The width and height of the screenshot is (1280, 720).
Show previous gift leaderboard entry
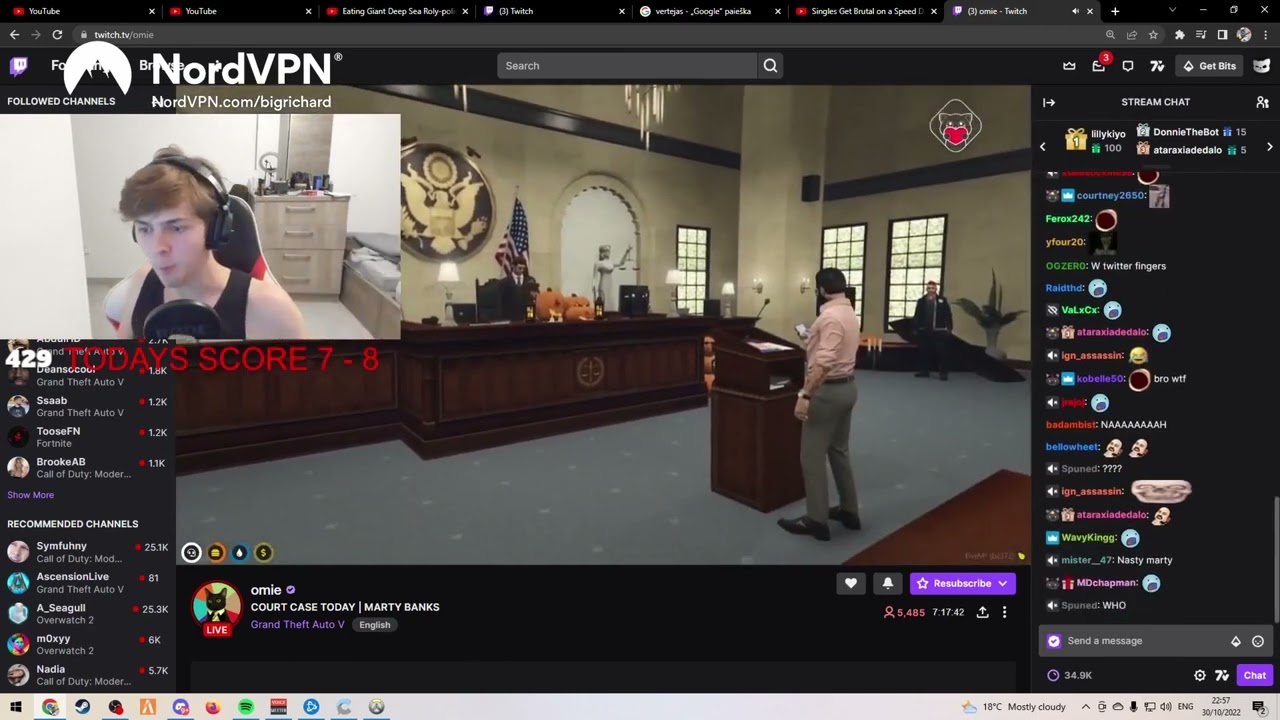pos(1042,147)
